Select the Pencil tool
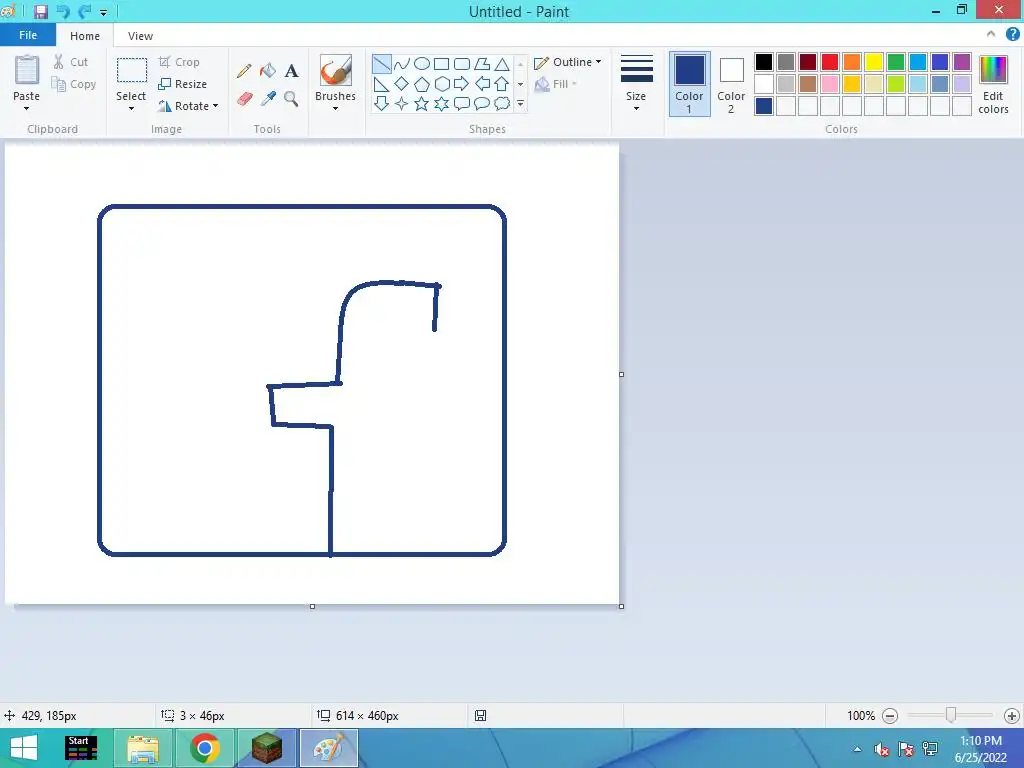This screenshot has height=768, width=1024. click(244, 71)
